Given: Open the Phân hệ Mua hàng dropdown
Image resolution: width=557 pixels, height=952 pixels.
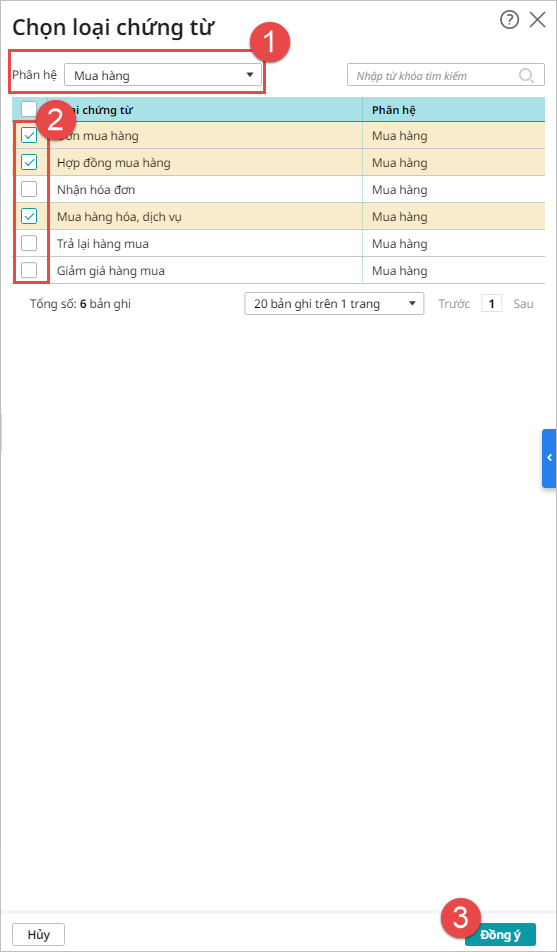Looking at the screenshot, I should point(163,75).
